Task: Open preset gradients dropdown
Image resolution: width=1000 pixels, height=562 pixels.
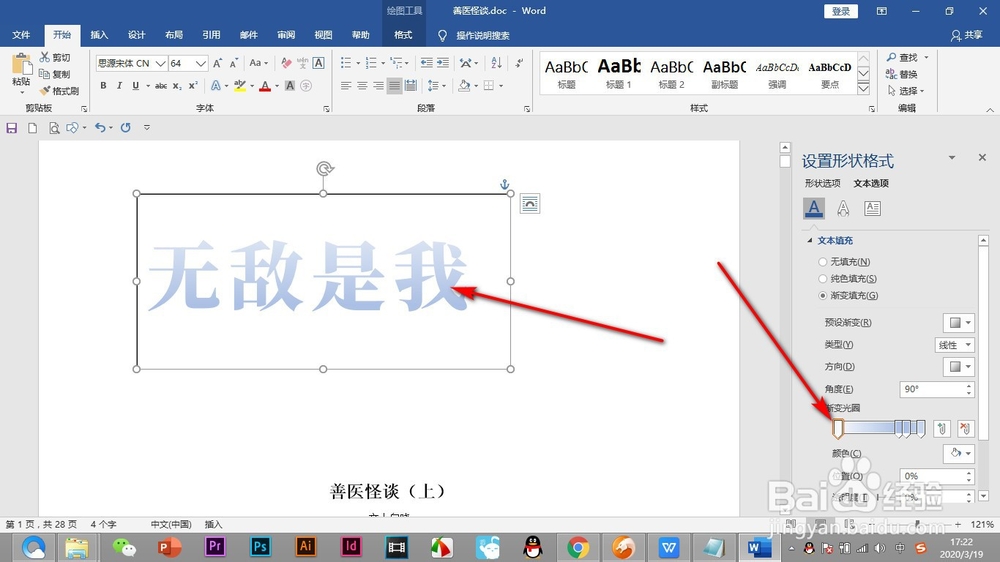Action: [959, 323]
